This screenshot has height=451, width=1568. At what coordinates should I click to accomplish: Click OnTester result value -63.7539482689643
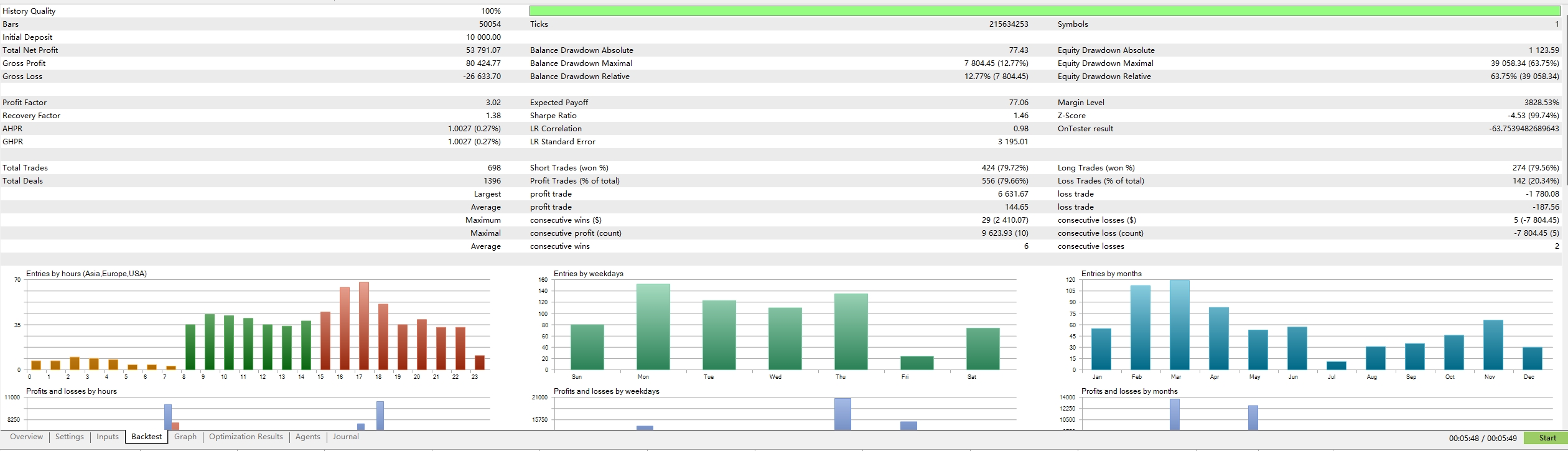pos(1524,129)
